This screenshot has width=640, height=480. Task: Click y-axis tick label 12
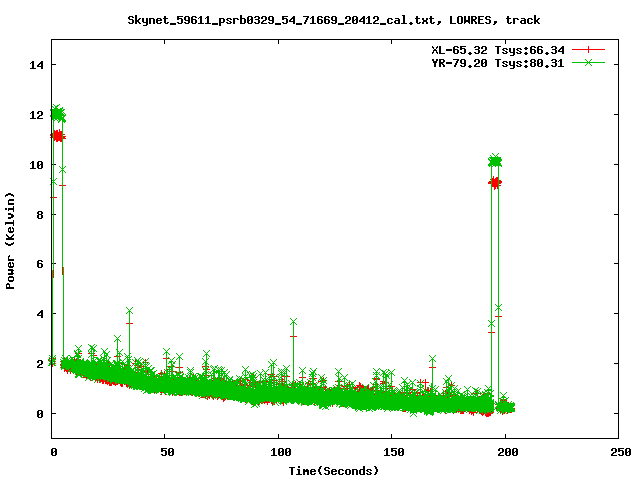[x=36, y=115]
